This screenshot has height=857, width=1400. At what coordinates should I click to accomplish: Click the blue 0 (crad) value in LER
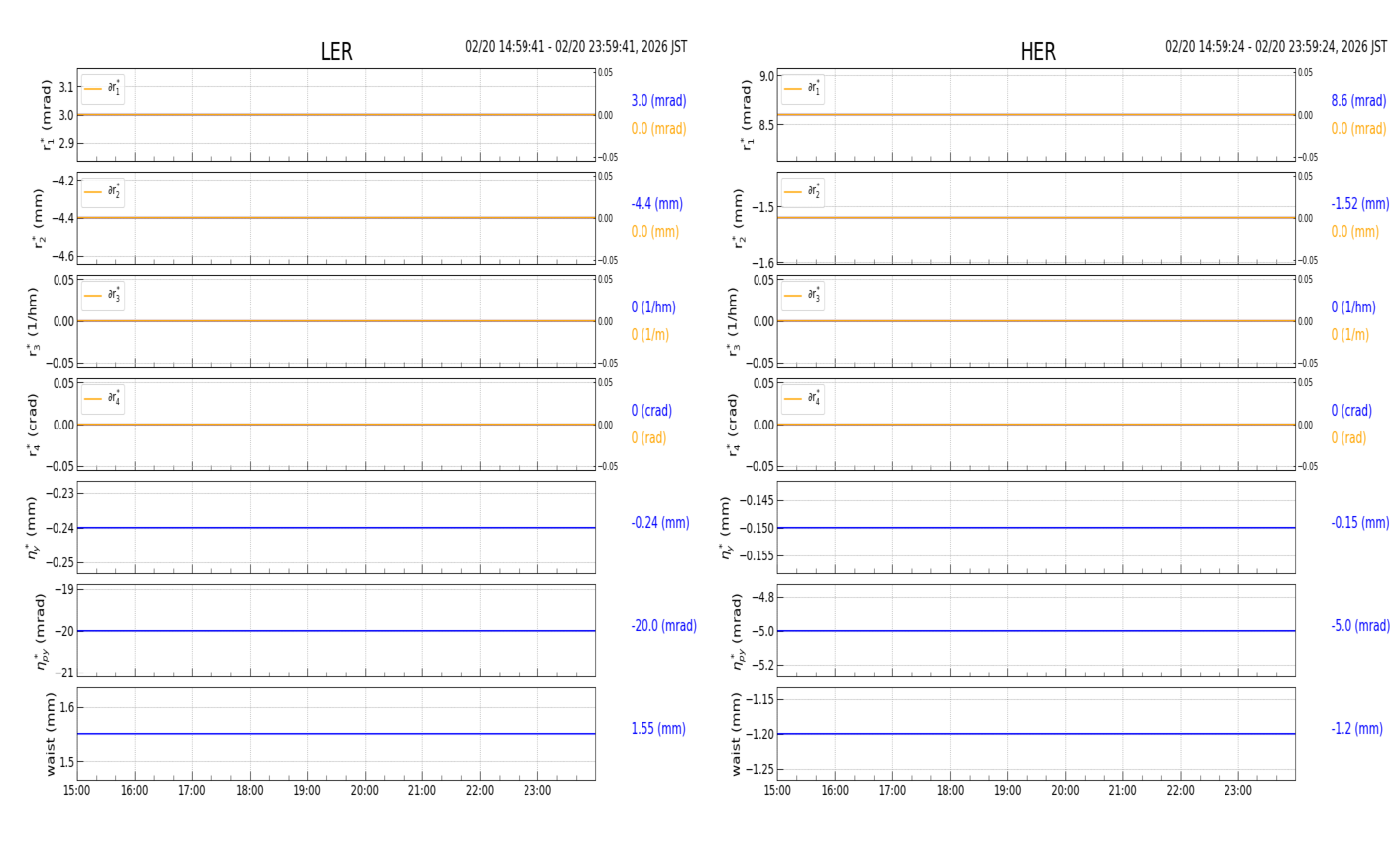[651, 411]
